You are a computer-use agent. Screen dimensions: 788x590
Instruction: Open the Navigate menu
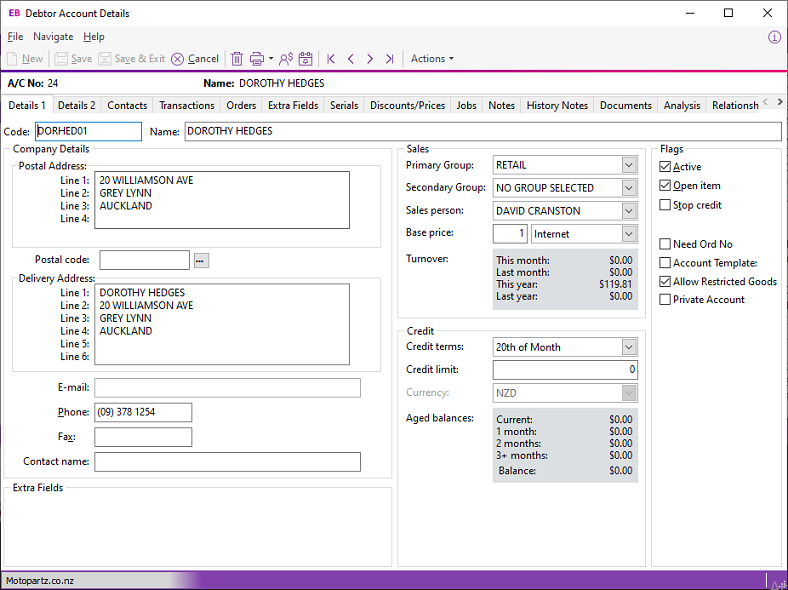tap(53, 37)
